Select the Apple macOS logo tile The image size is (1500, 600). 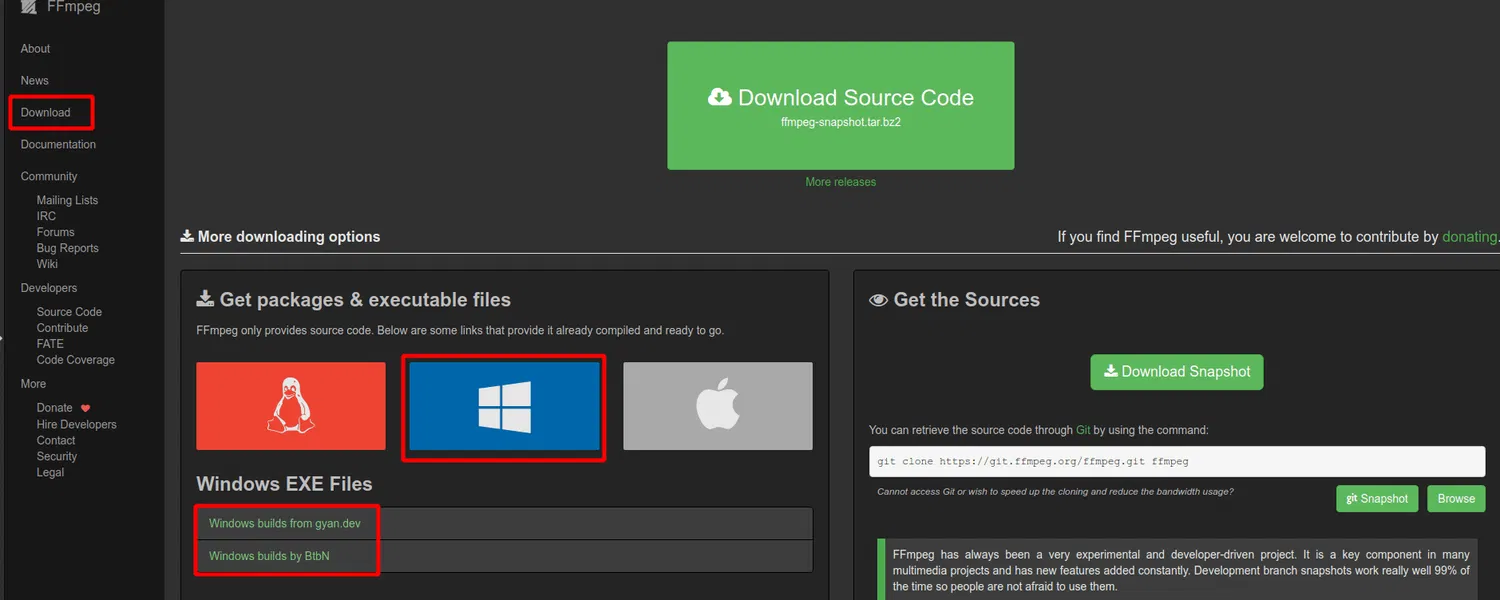point(717,406)
